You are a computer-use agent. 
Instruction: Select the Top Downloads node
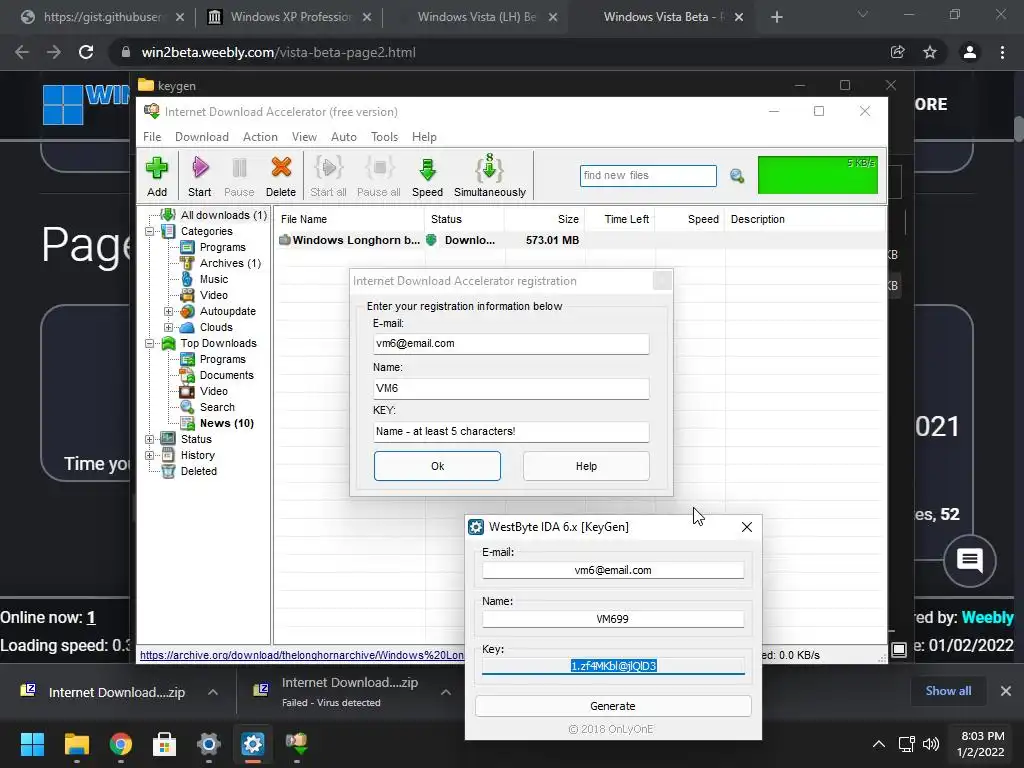[218, 343]
